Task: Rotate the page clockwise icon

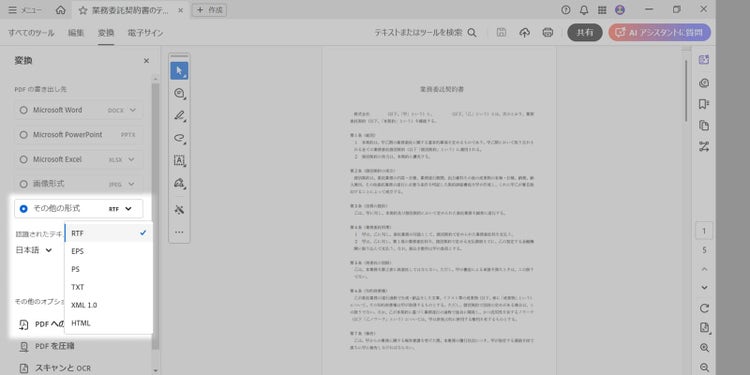Action: (x=704, y=309)
